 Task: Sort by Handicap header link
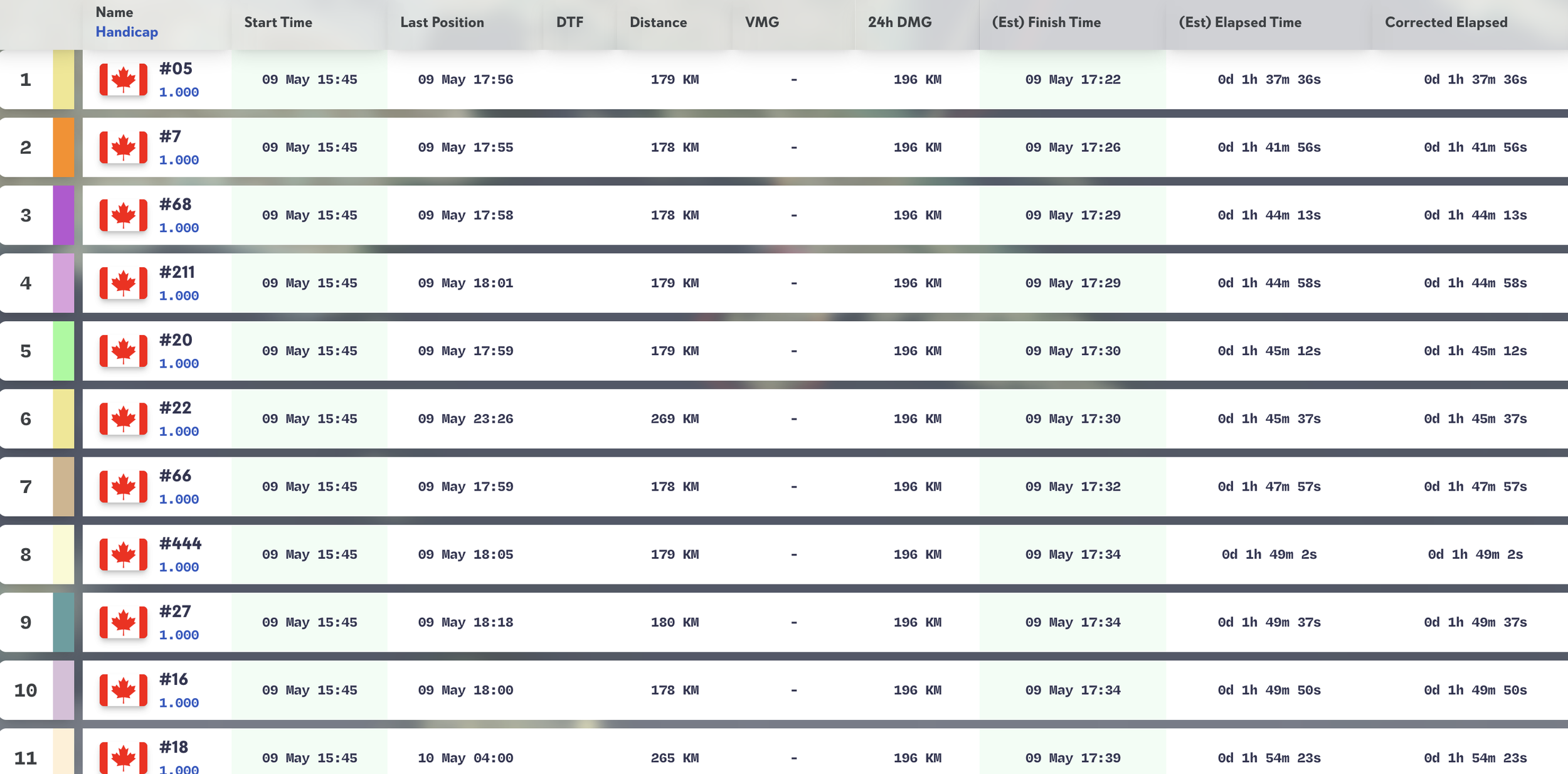pyautogui.click(x=127, y=32)
